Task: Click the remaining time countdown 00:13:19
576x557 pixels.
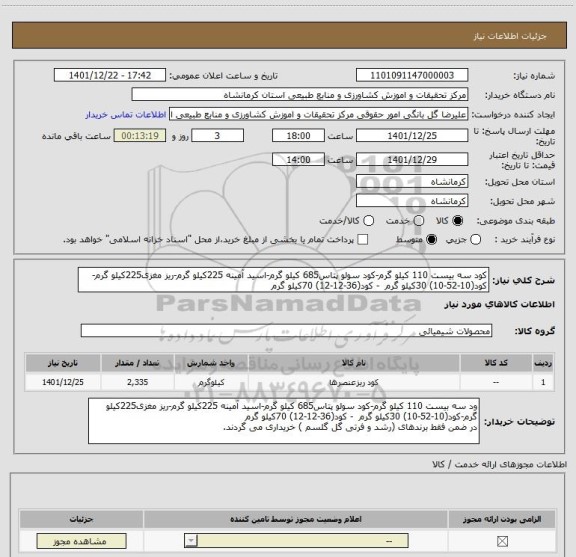Action: [140, 136]
